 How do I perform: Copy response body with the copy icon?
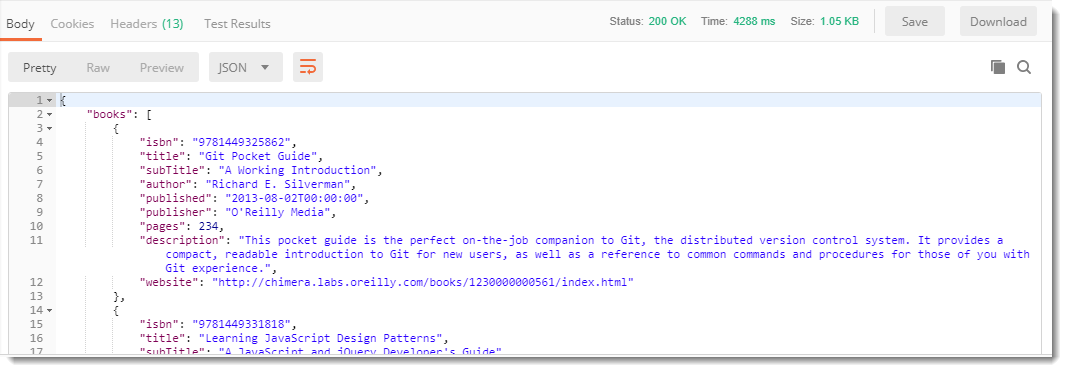click(998, 67)
